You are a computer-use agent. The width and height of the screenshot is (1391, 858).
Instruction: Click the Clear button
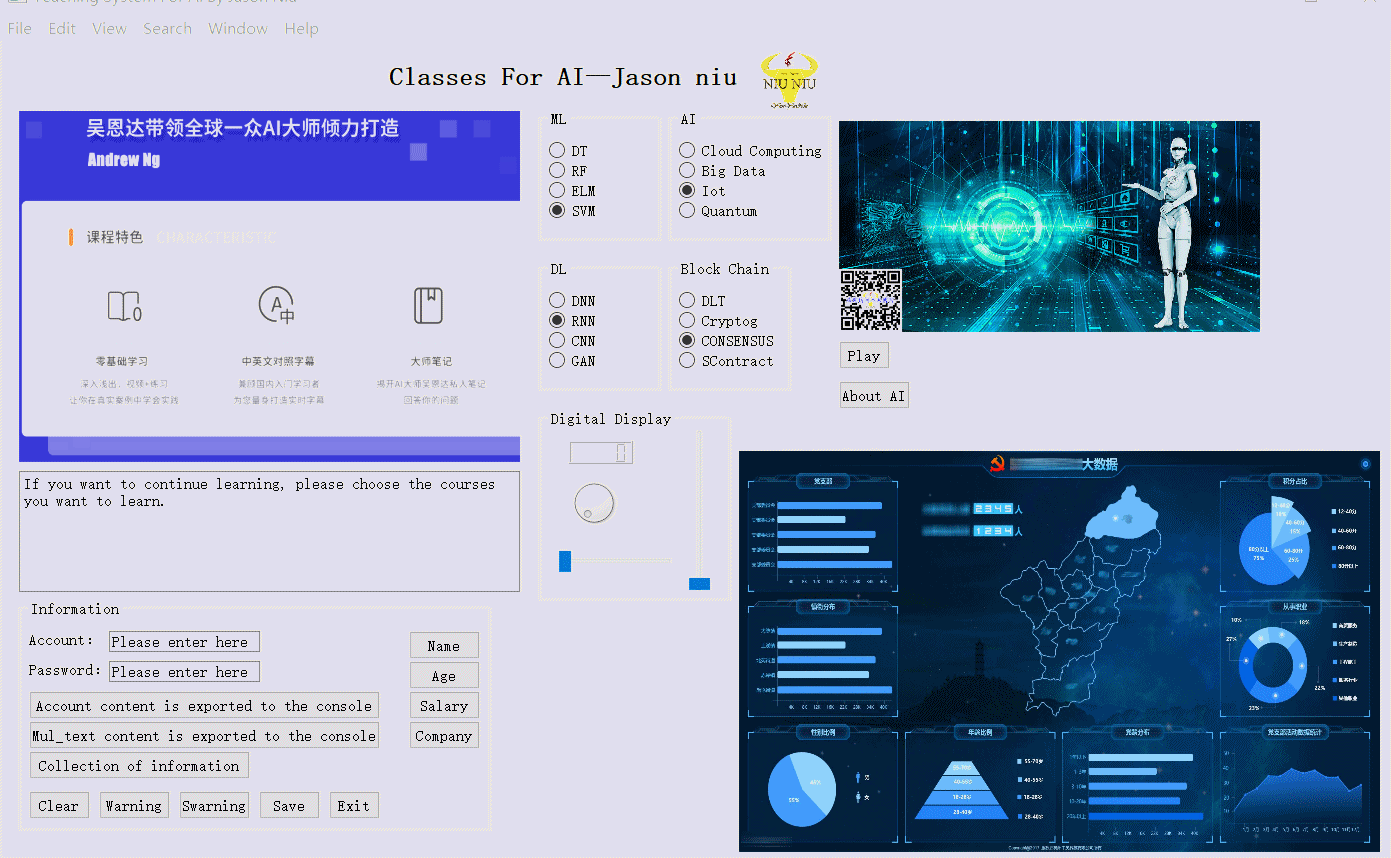(x=59, y=806)
